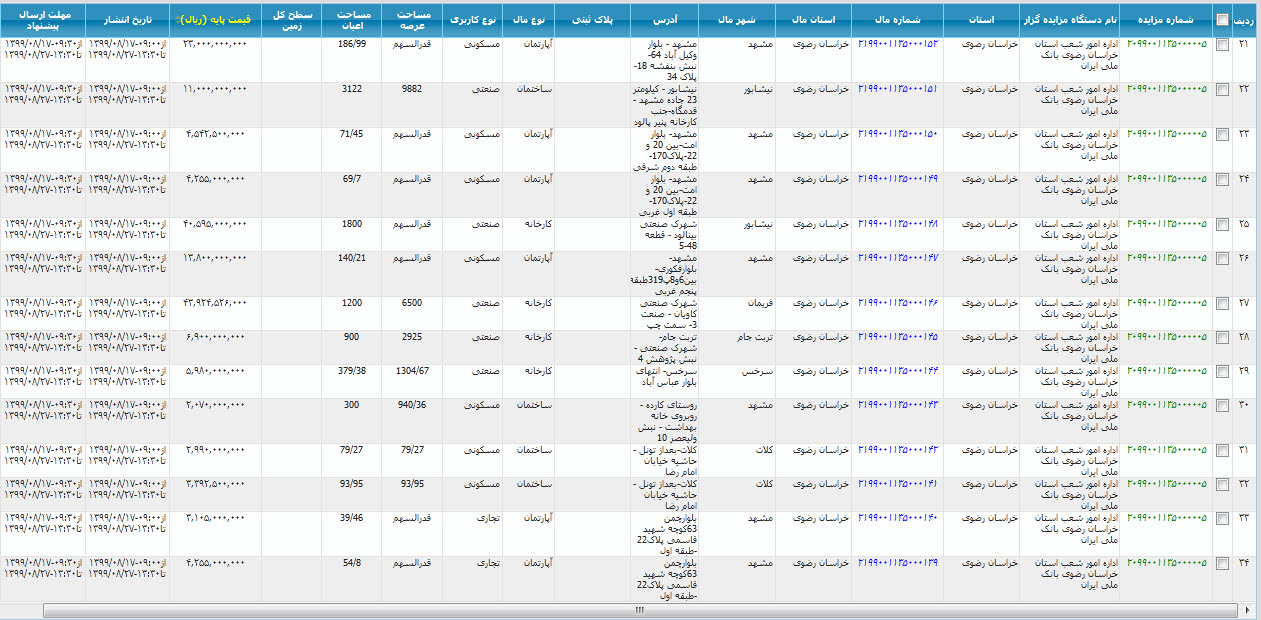Click the horizontal scrollbar left arrow

pyautogui.click(x=8, y=610)
